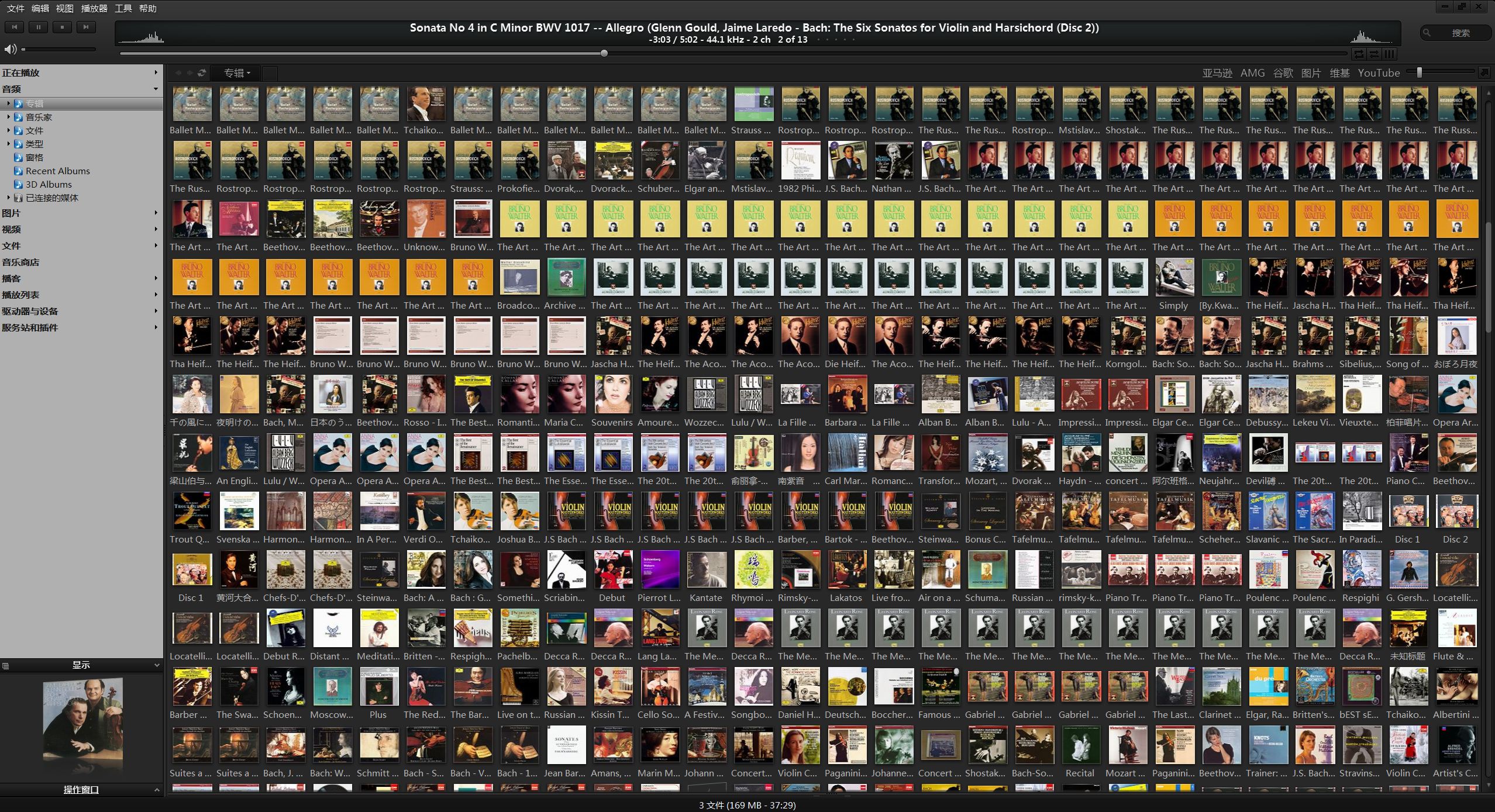Viewport: 1495px width, 812px height.
Task: Adjust the volume slider
Action: [x=58, y=49]
